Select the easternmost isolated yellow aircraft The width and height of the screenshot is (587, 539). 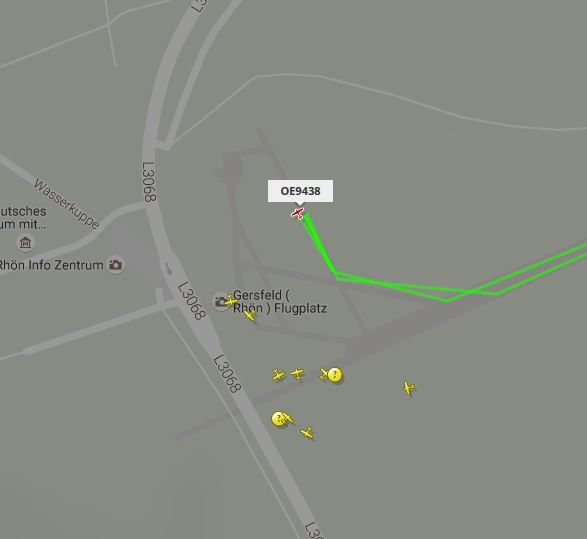point(408,388)
